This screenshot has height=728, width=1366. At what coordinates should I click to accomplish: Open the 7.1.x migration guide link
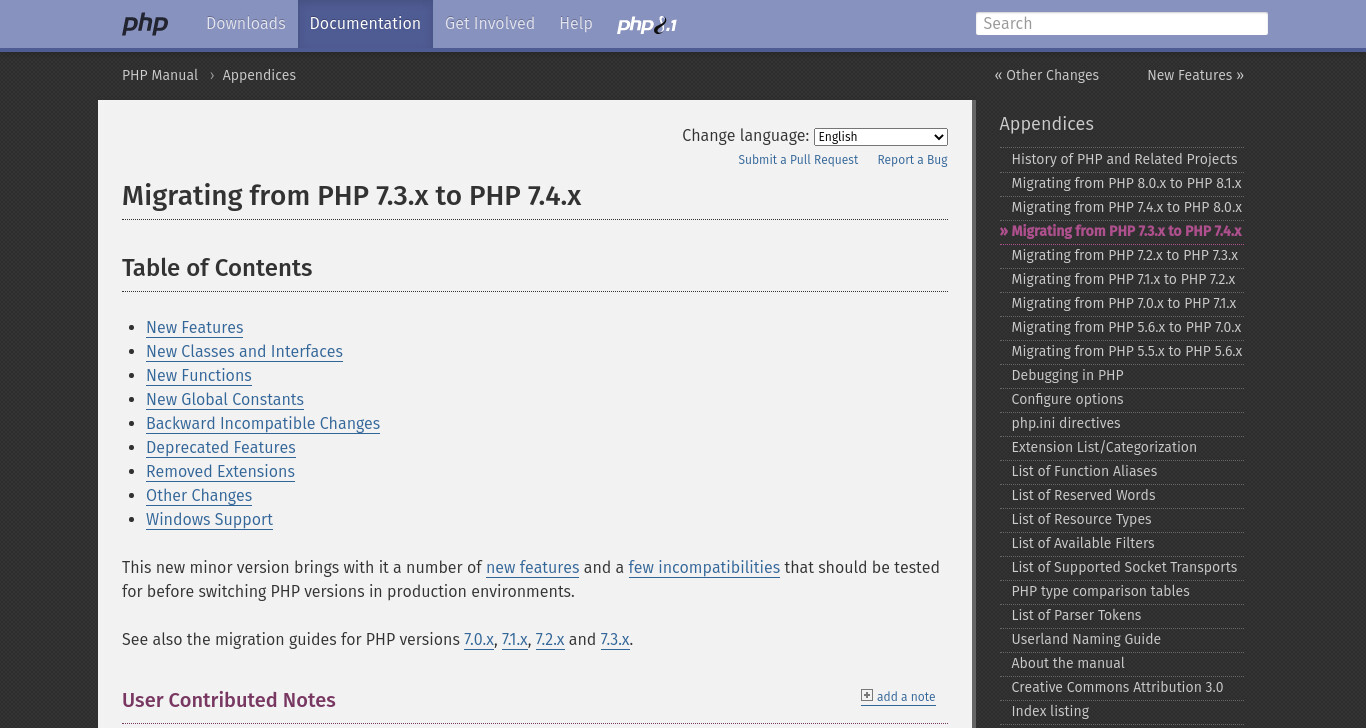tap(515, 640)
